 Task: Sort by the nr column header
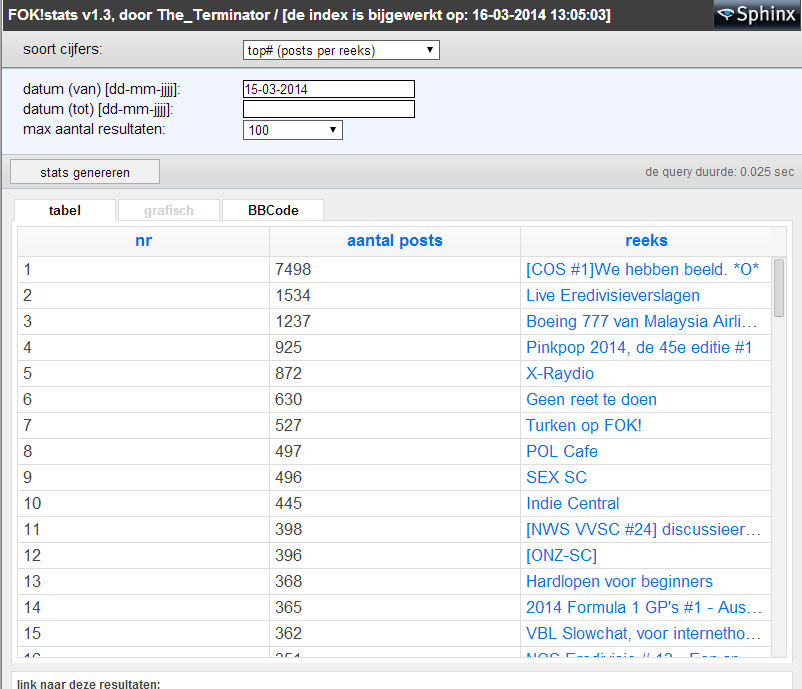click(144, 240)
